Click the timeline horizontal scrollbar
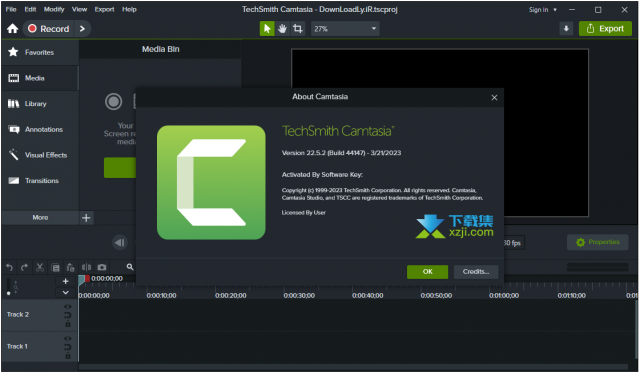The width and height of the screenshot is (640, 373). [353, 367]
